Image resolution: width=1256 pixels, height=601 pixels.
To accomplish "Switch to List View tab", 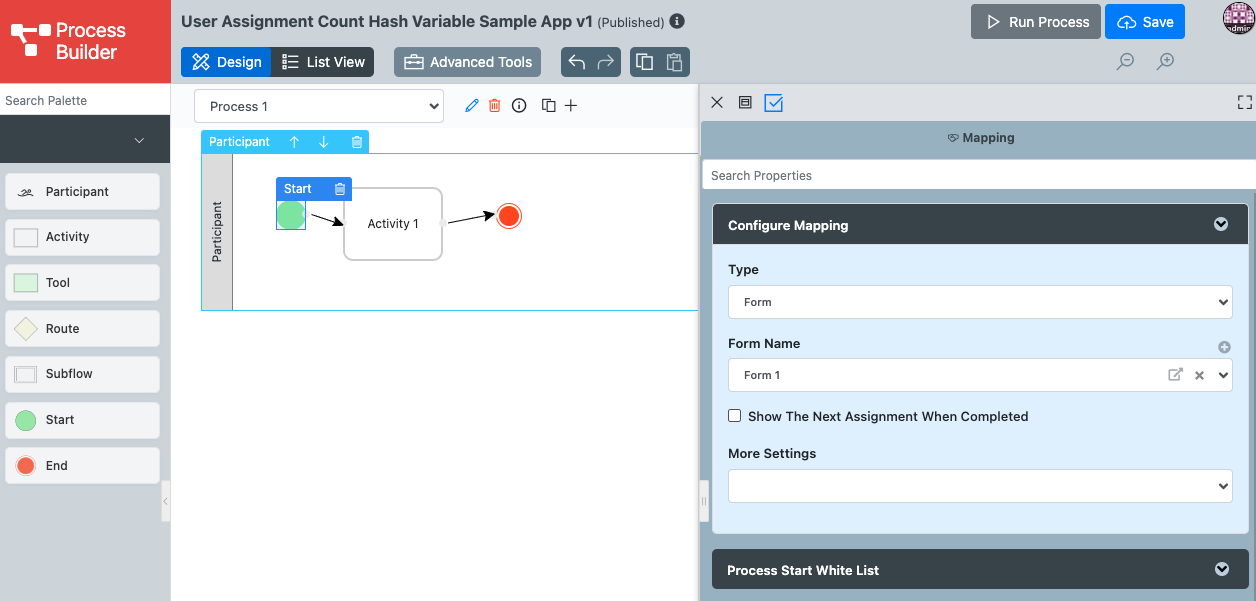I will pyautogui.click(x=323, y=62).
